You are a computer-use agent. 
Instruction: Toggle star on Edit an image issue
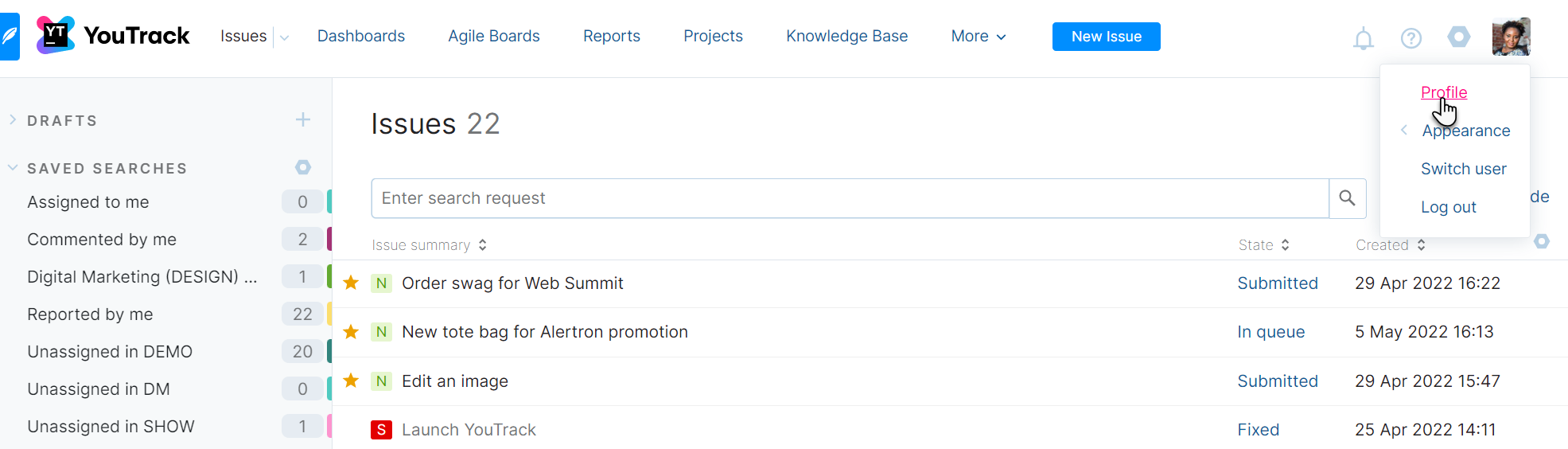(x=351, y=381)
